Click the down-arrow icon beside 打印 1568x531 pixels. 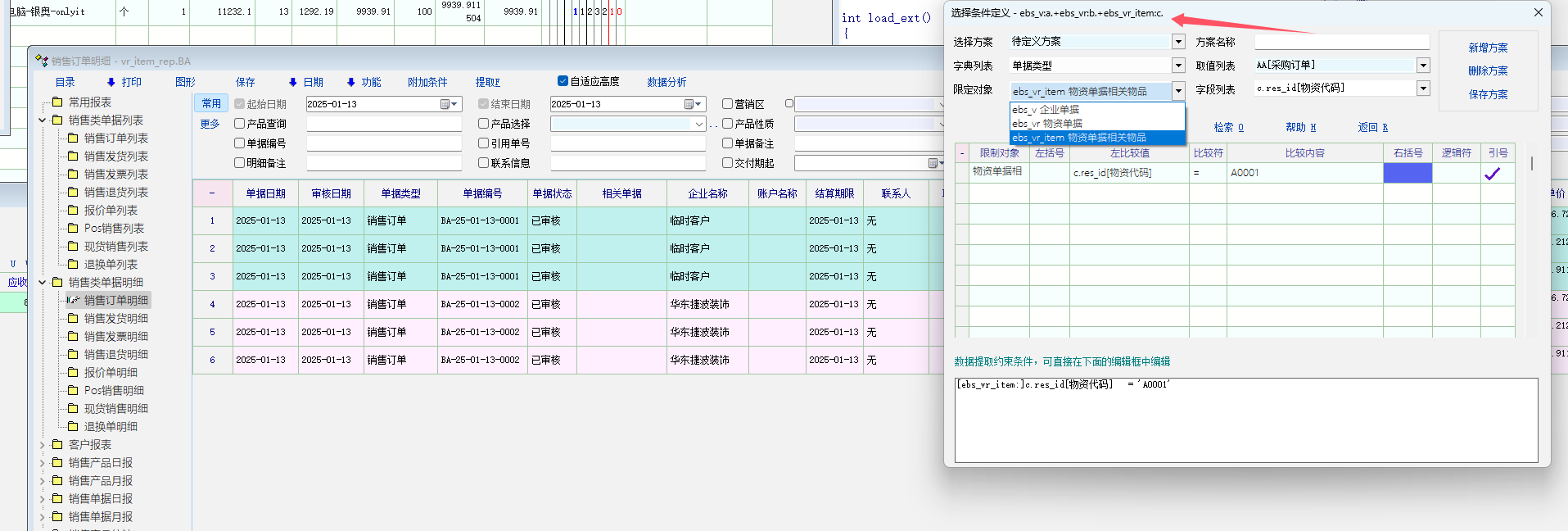click(x=111, y=82)
